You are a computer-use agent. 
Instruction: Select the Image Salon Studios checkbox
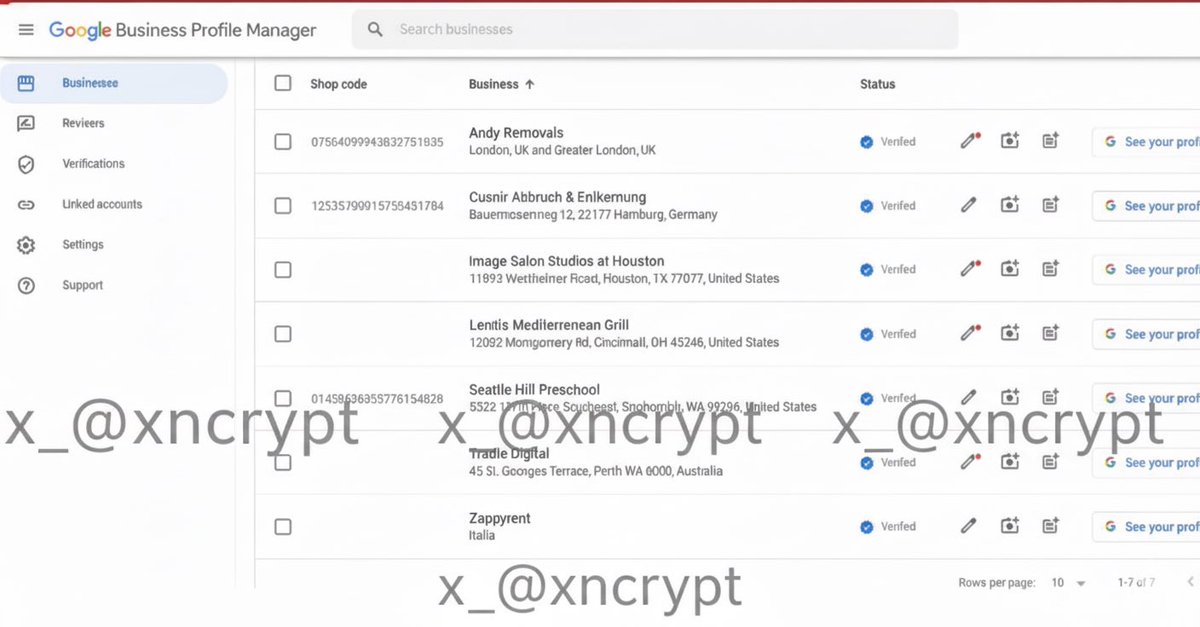(x=283, y=270)
